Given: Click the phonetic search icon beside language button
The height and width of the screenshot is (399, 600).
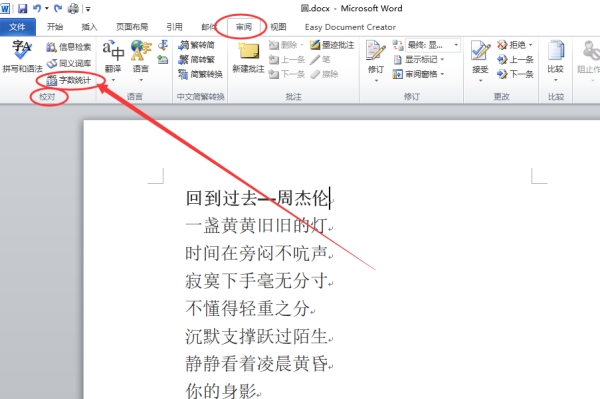Looking at the screenshot, I should point(163,45).
